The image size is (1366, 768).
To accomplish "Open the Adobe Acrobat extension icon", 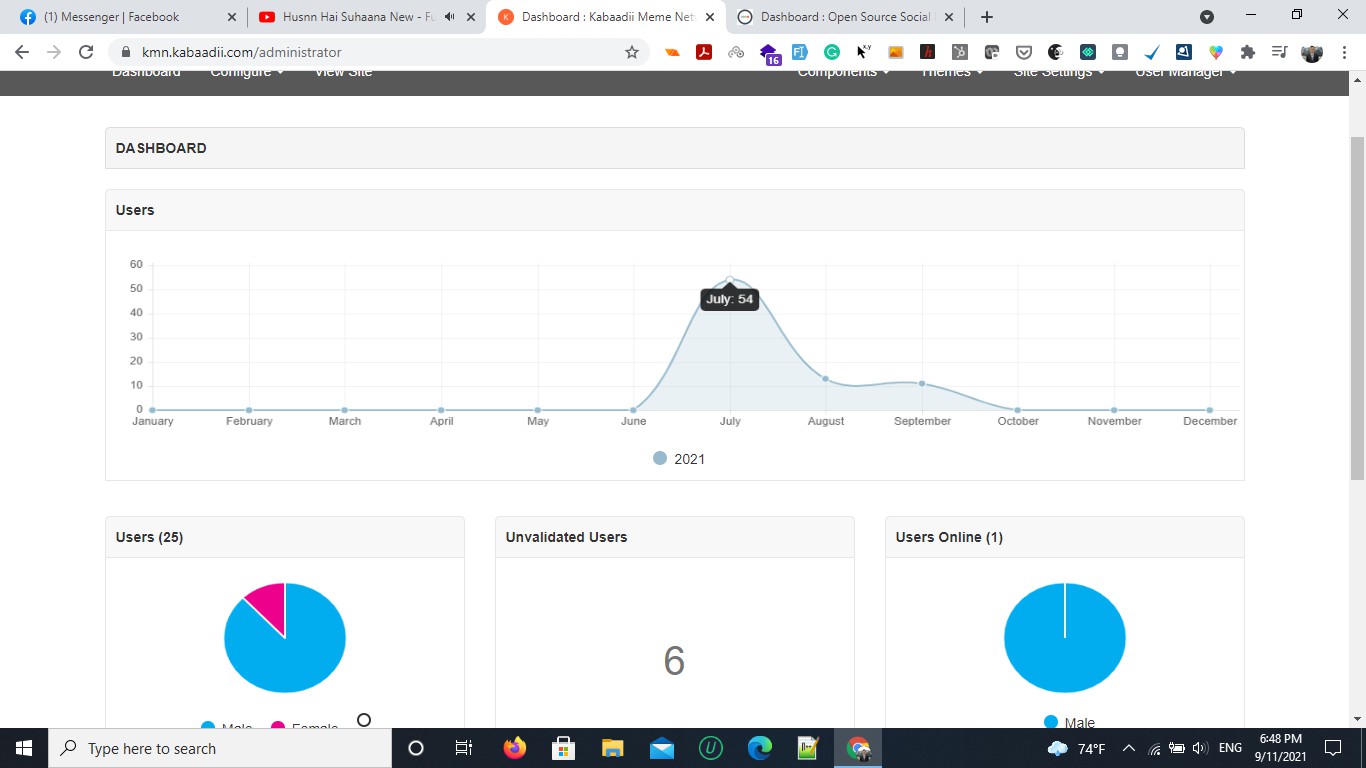I will coord(704,52).
